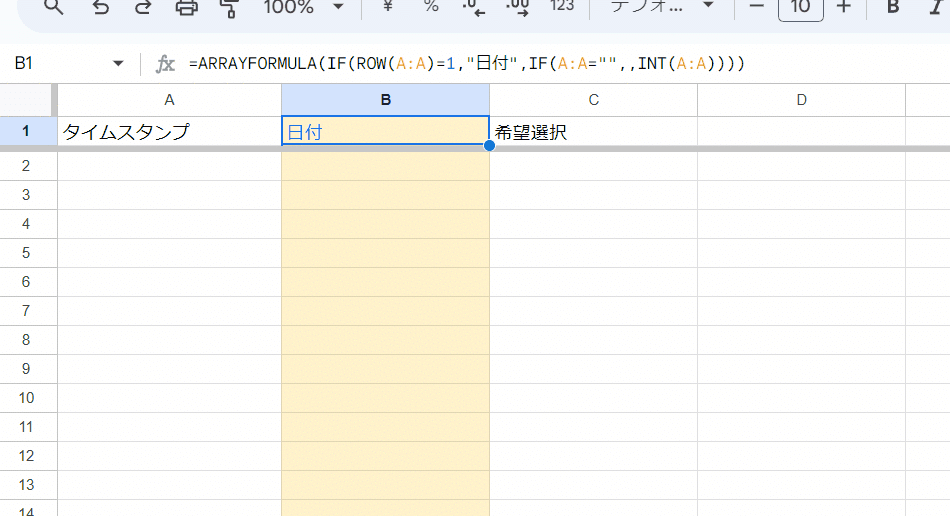Open the font family dropdown
Image resolution: width=950 pixels, height=516 pixels.
(x=662, y=7)
